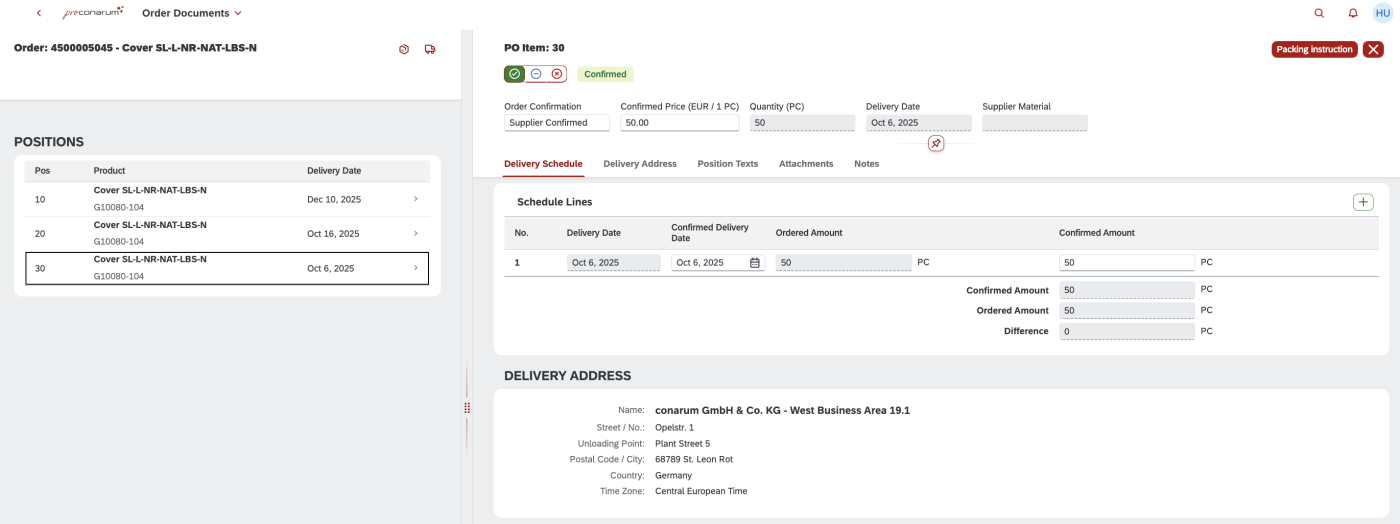Open the notifications bell
Viewport: 1400px width, 524px height.
coord(1353,13)
